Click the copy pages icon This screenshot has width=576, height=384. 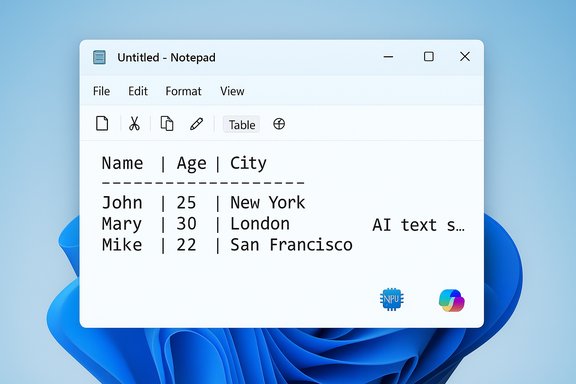pyautogui.click(x=167, y=123)
